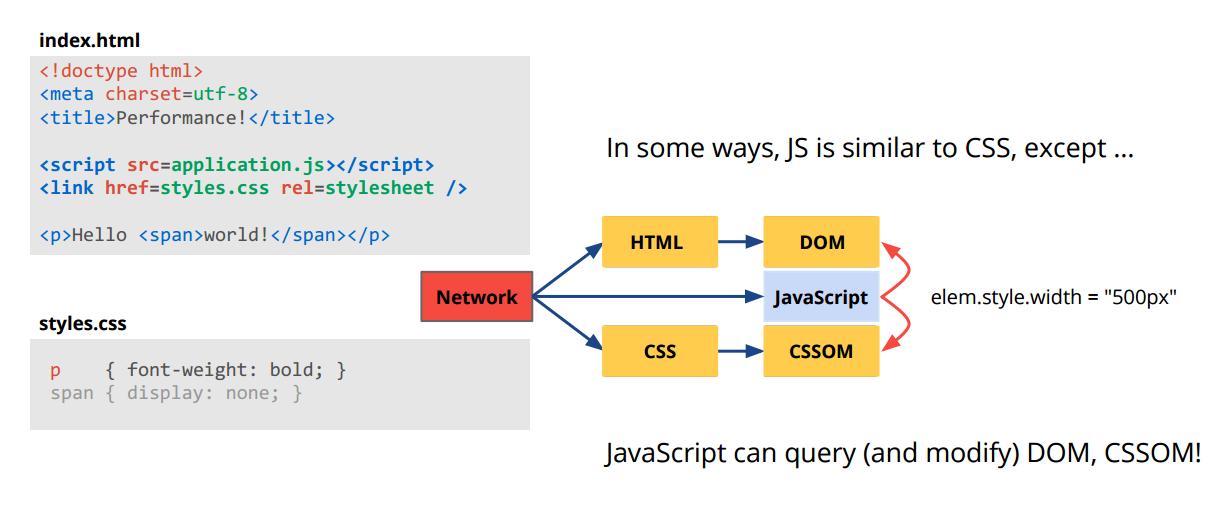Click 'In some ways, JS is similar' sentence
Viewport: 1214px width, 518px height.
click(870, 149)
